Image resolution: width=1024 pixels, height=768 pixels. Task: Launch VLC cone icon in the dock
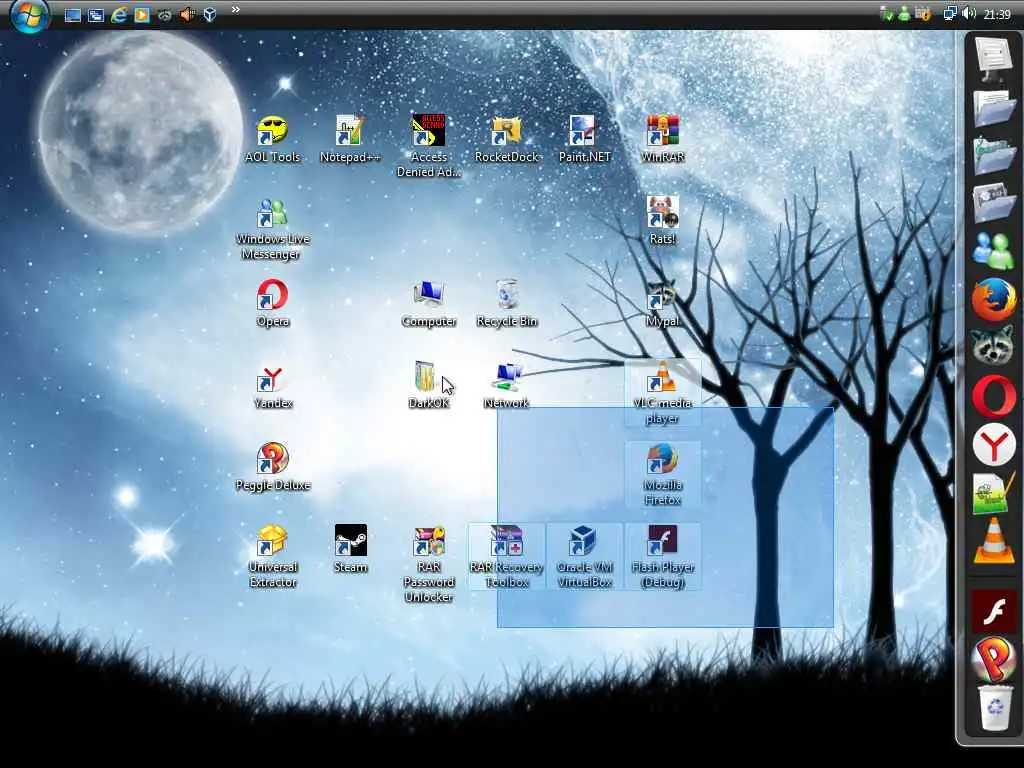pyautogui.click(x=994, y=541)
